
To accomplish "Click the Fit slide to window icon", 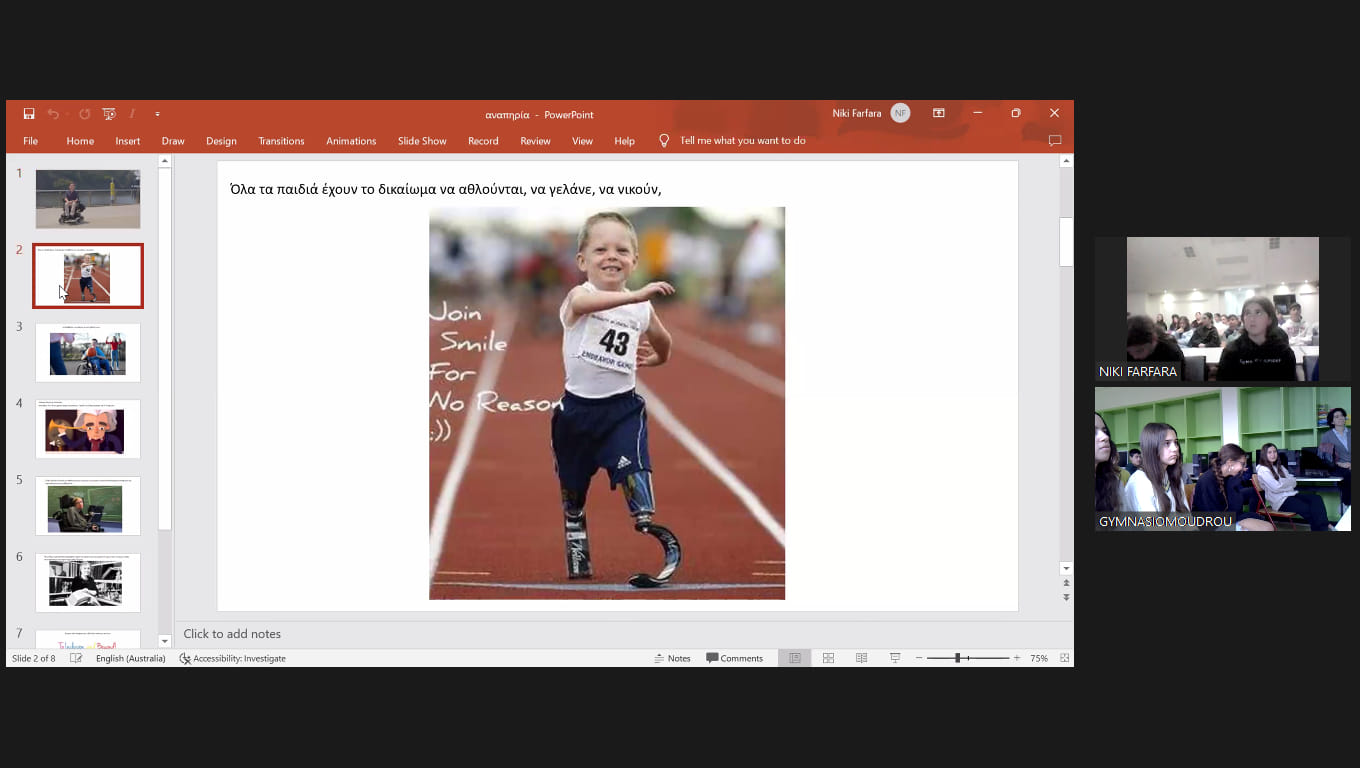I will [1064, 658].
